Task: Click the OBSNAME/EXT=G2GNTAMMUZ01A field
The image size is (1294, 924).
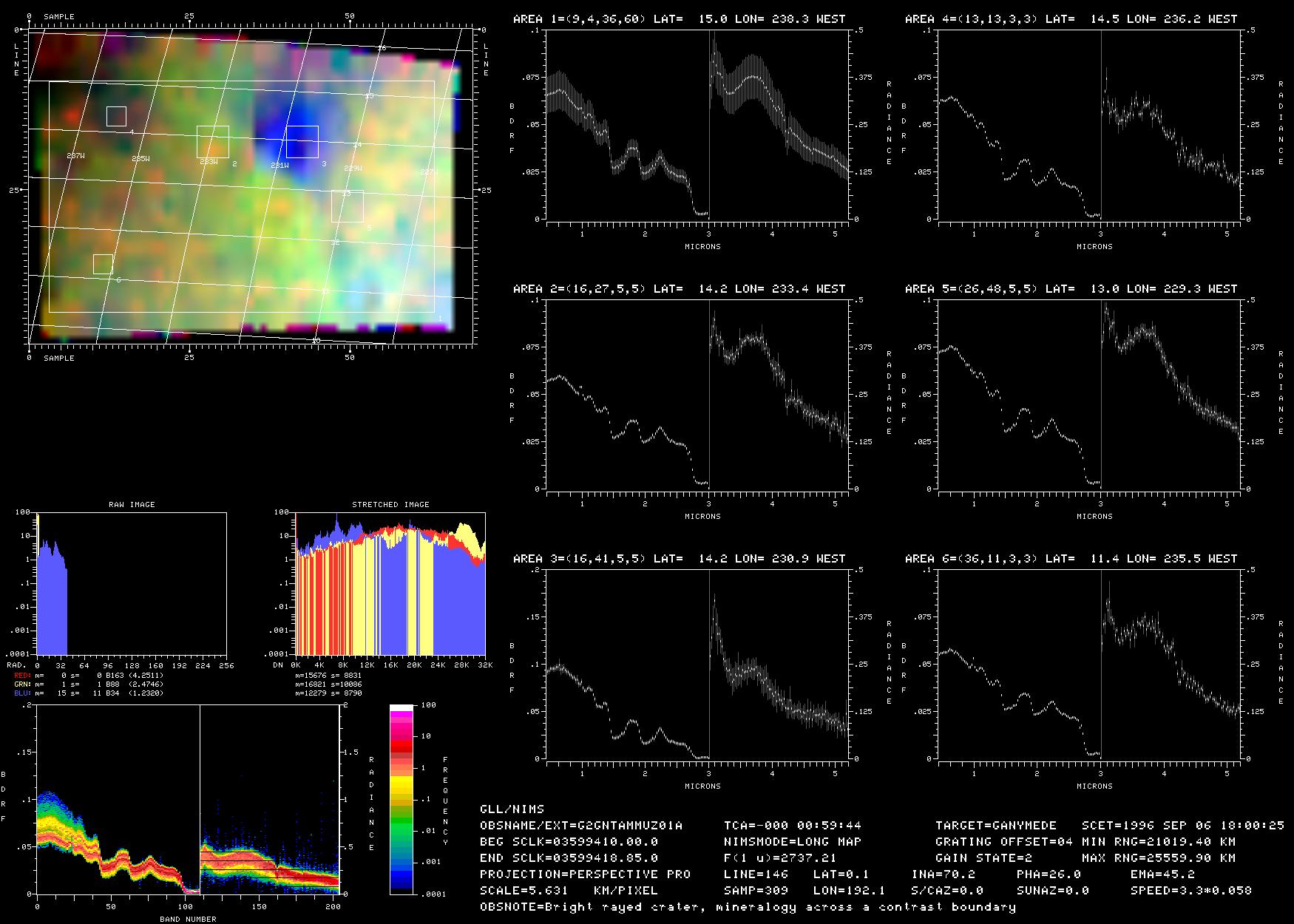Action: [x=581, y=825]
